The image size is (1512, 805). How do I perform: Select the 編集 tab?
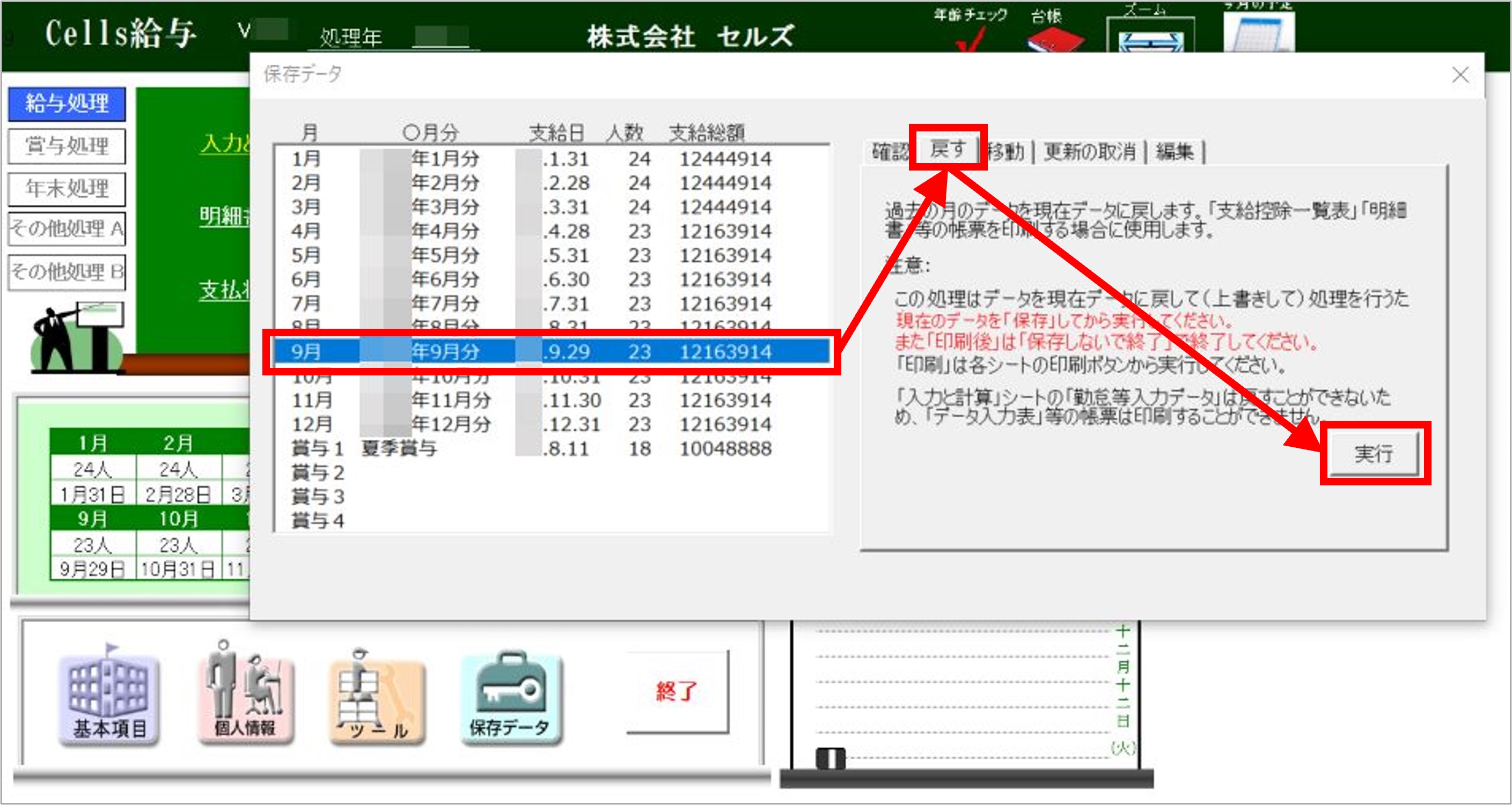pyautogui.click(x=1174, y=152)
